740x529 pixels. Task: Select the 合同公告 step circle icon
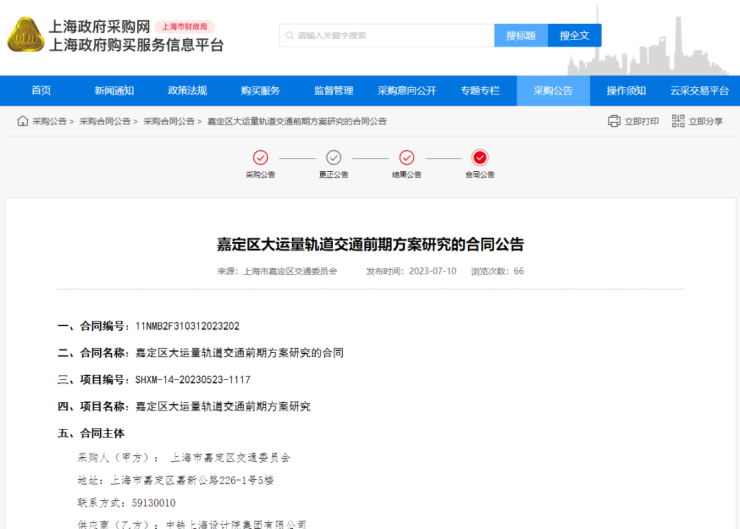(480, 157)
